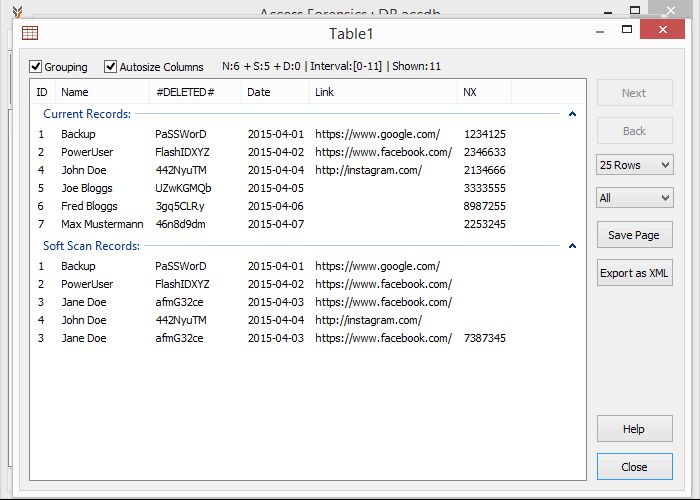
Task: Open the All filter dropdown
Action: click(634, 198)
